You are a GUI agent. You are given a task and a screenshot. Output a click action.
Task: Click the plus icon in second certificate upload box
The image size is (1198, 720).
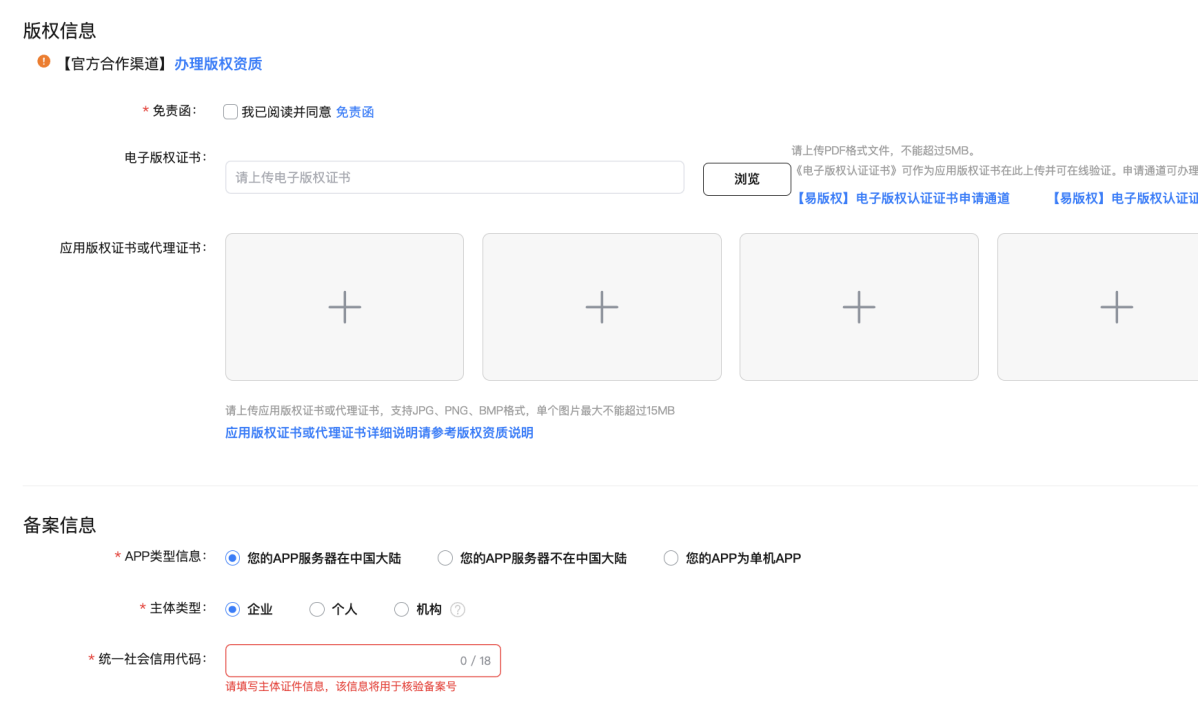(602, 307)
